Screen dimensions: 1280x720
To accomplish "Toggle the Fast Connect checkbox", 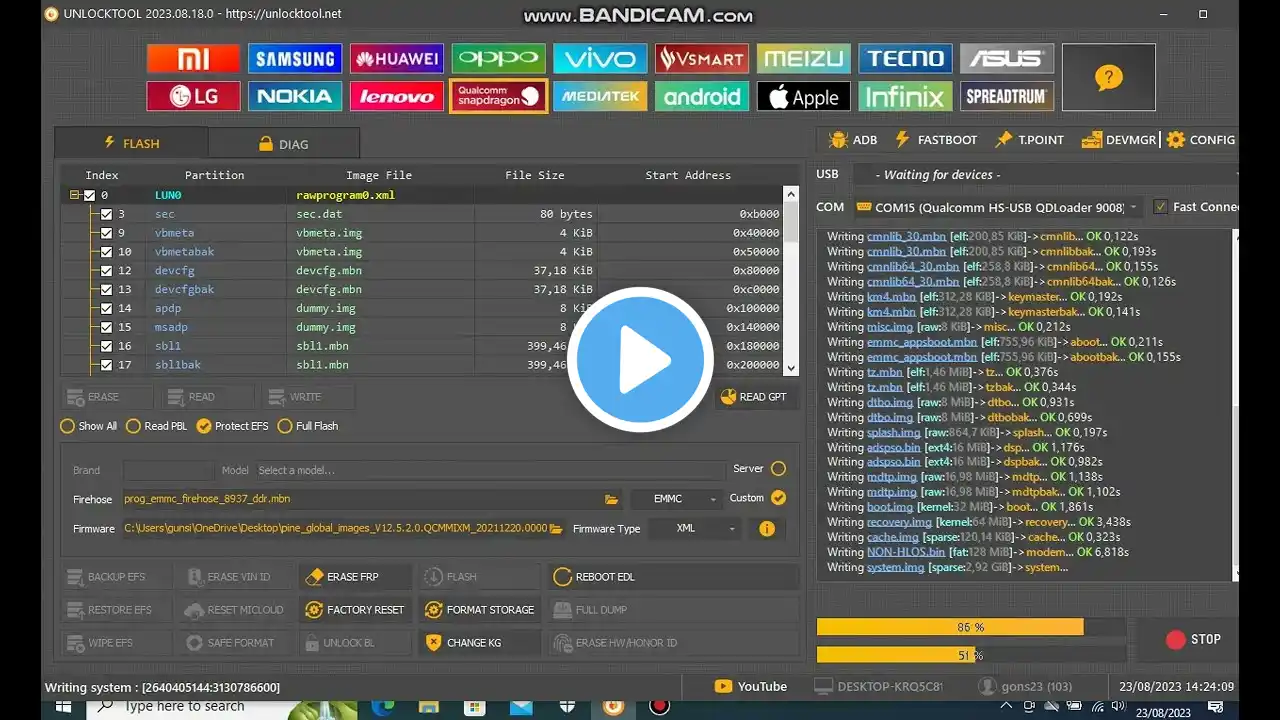I will (1160, 207).
